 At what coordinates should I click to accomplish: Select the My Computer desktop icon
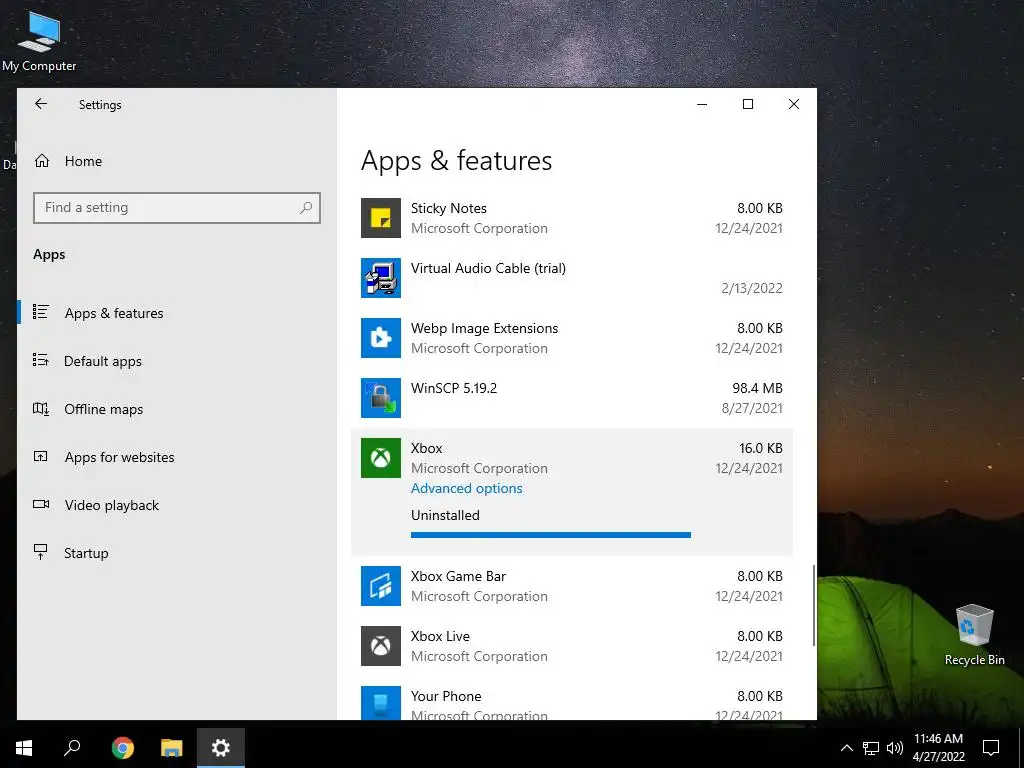point(39,40)
